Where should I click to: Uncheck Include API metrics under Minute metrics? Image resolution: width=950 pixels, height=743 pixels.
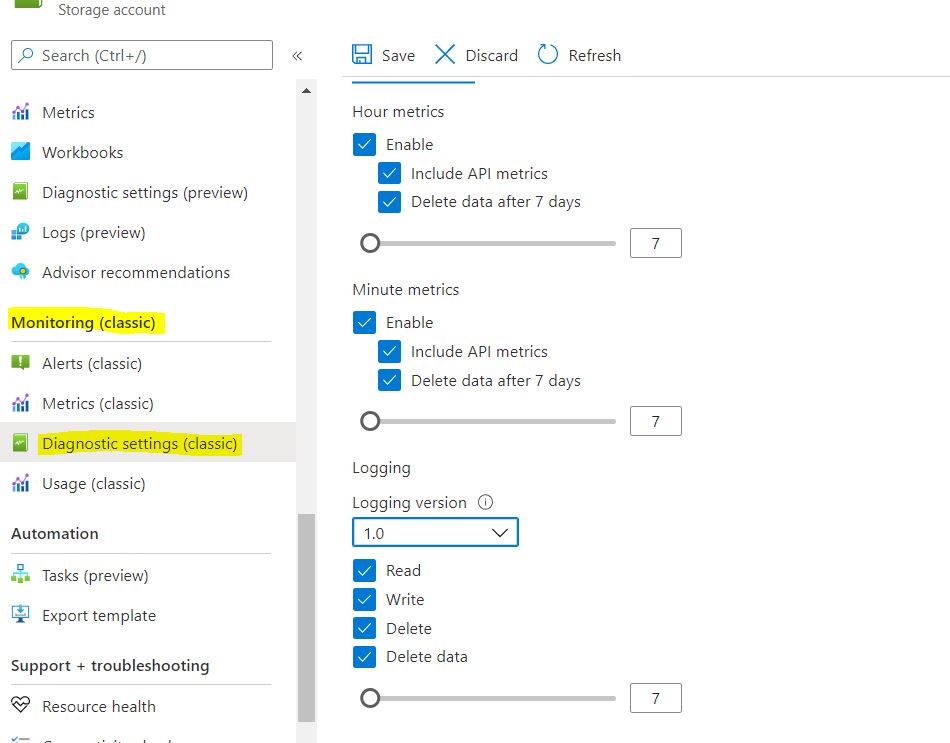pos(389,351)
